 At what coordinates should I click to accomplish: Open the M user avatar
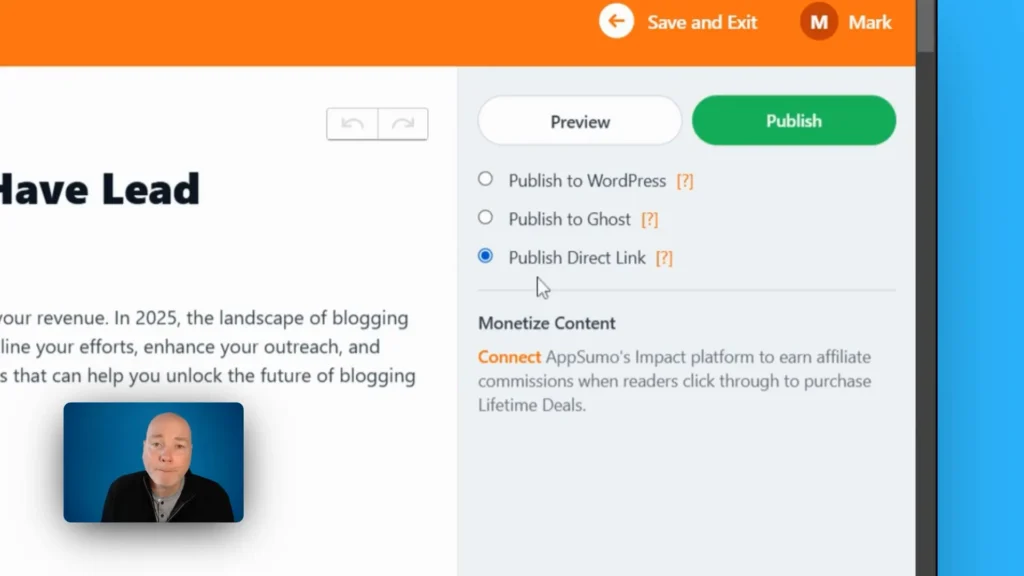819,22
